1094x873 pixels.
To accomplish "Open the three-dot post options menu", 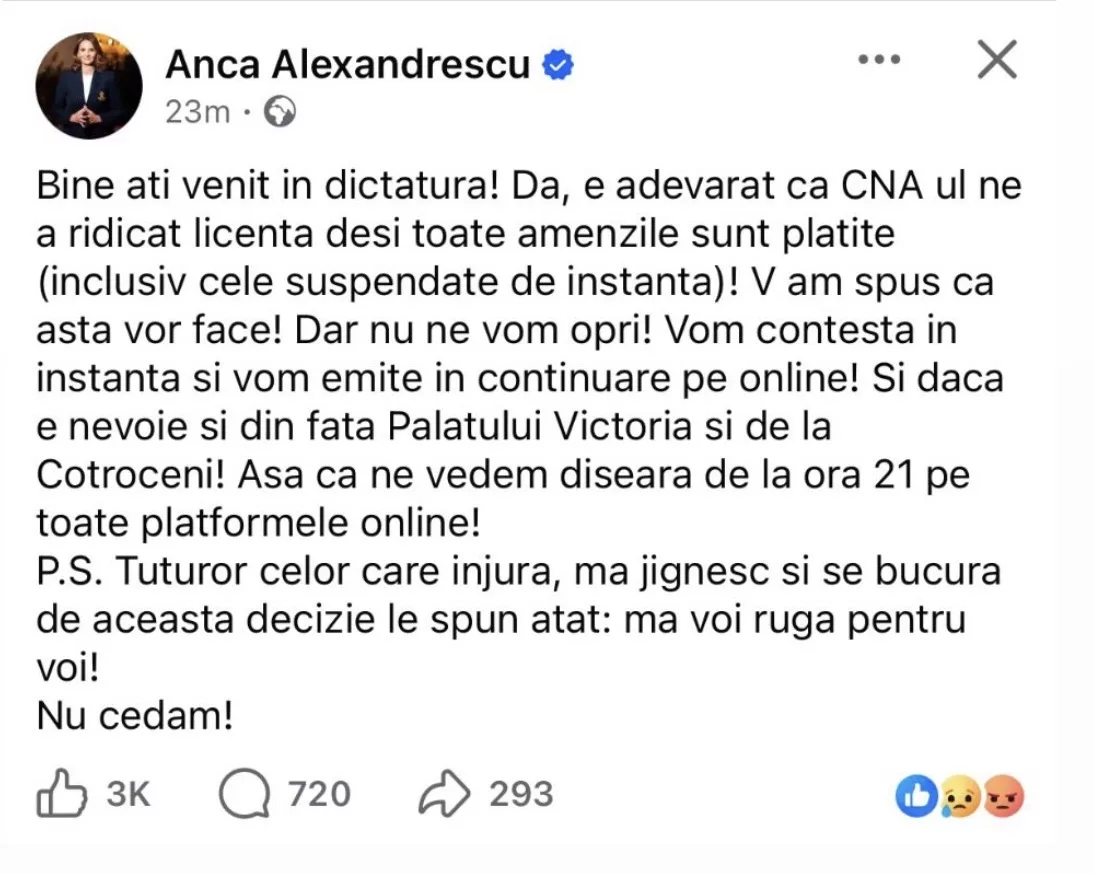I will pos(880,61).
